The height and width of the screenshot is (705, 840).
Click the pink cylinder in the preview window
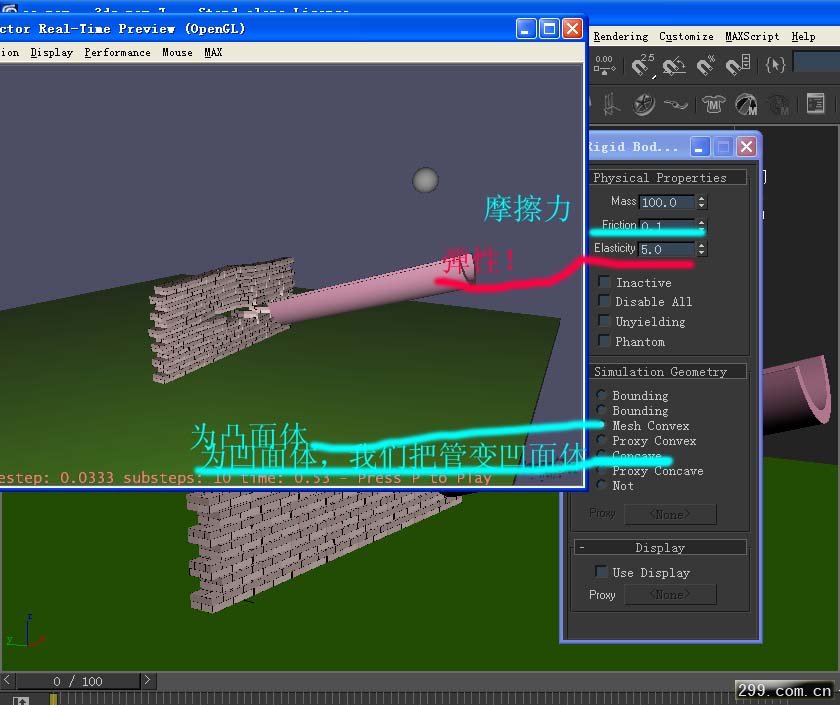click(370, 292)
